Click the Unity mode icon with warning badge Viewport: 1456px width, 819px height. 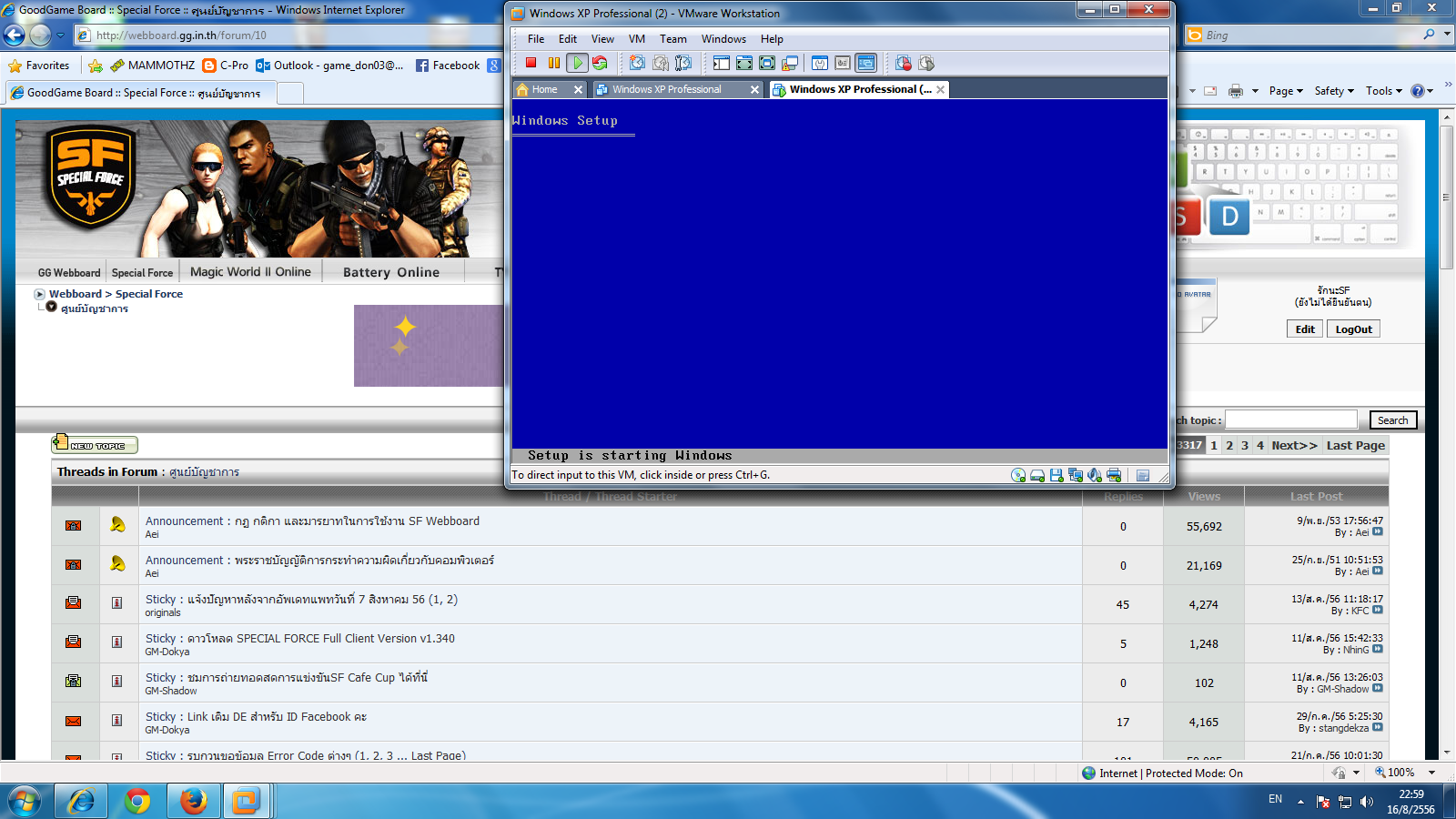790,63
